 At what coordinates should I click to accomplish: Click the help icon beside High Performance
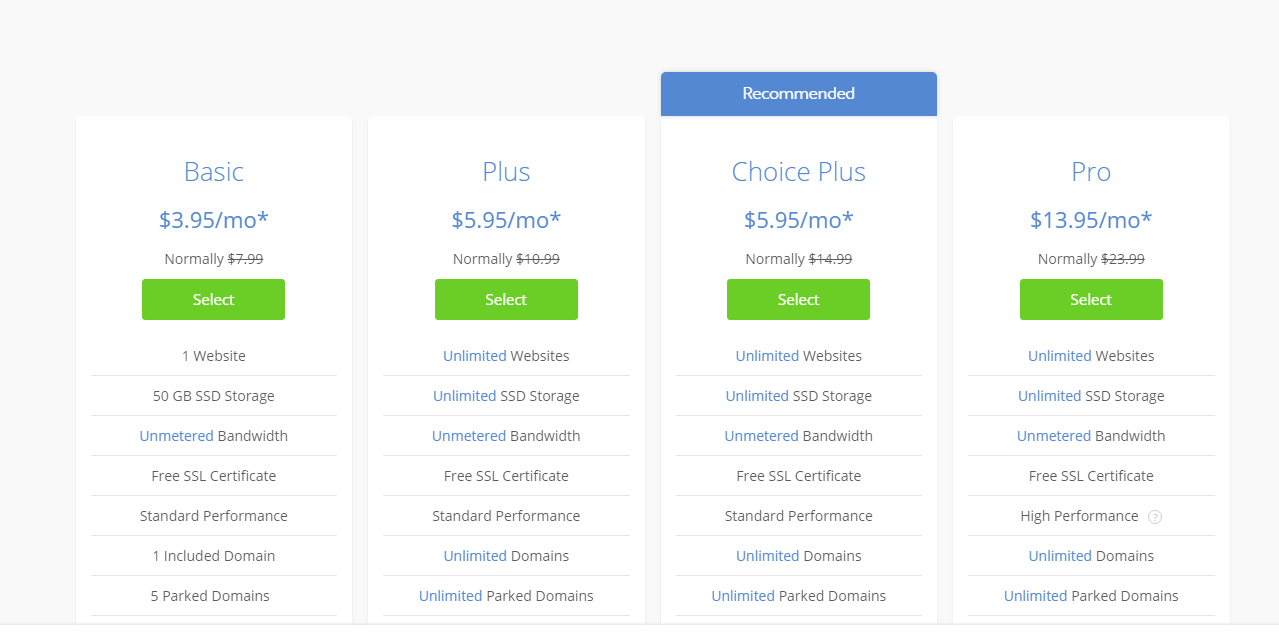pos(1155,517)
